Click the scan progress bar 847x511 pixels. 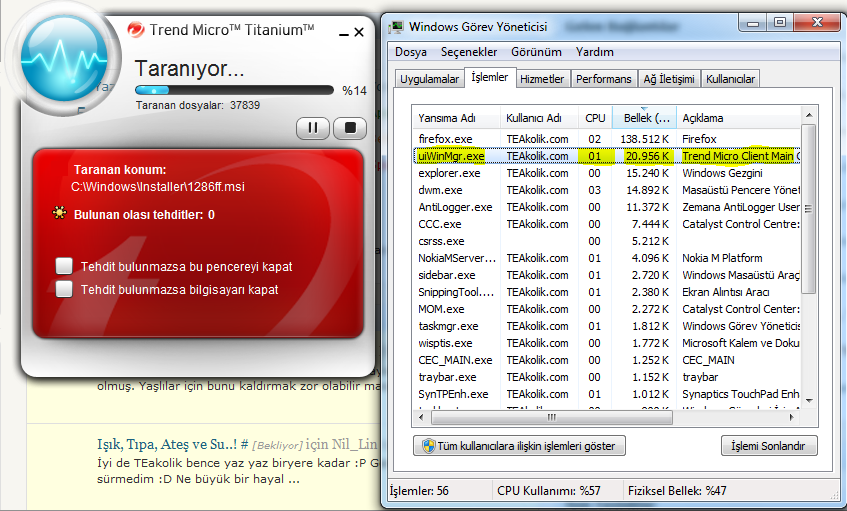pyautogui.click(x=234, y=90)
